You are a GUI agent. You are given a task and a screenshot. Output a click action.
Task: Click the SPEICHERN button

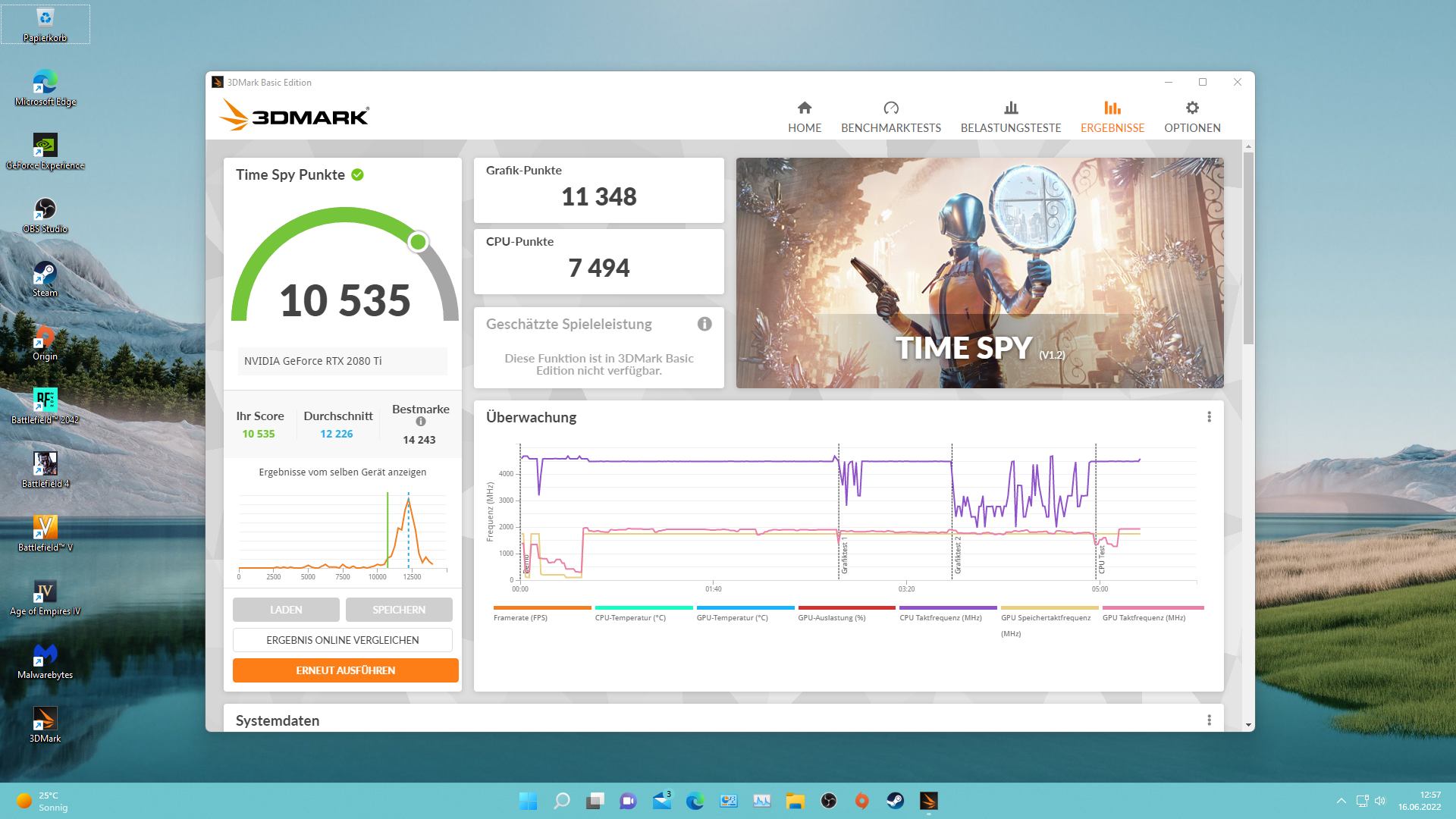399,610
